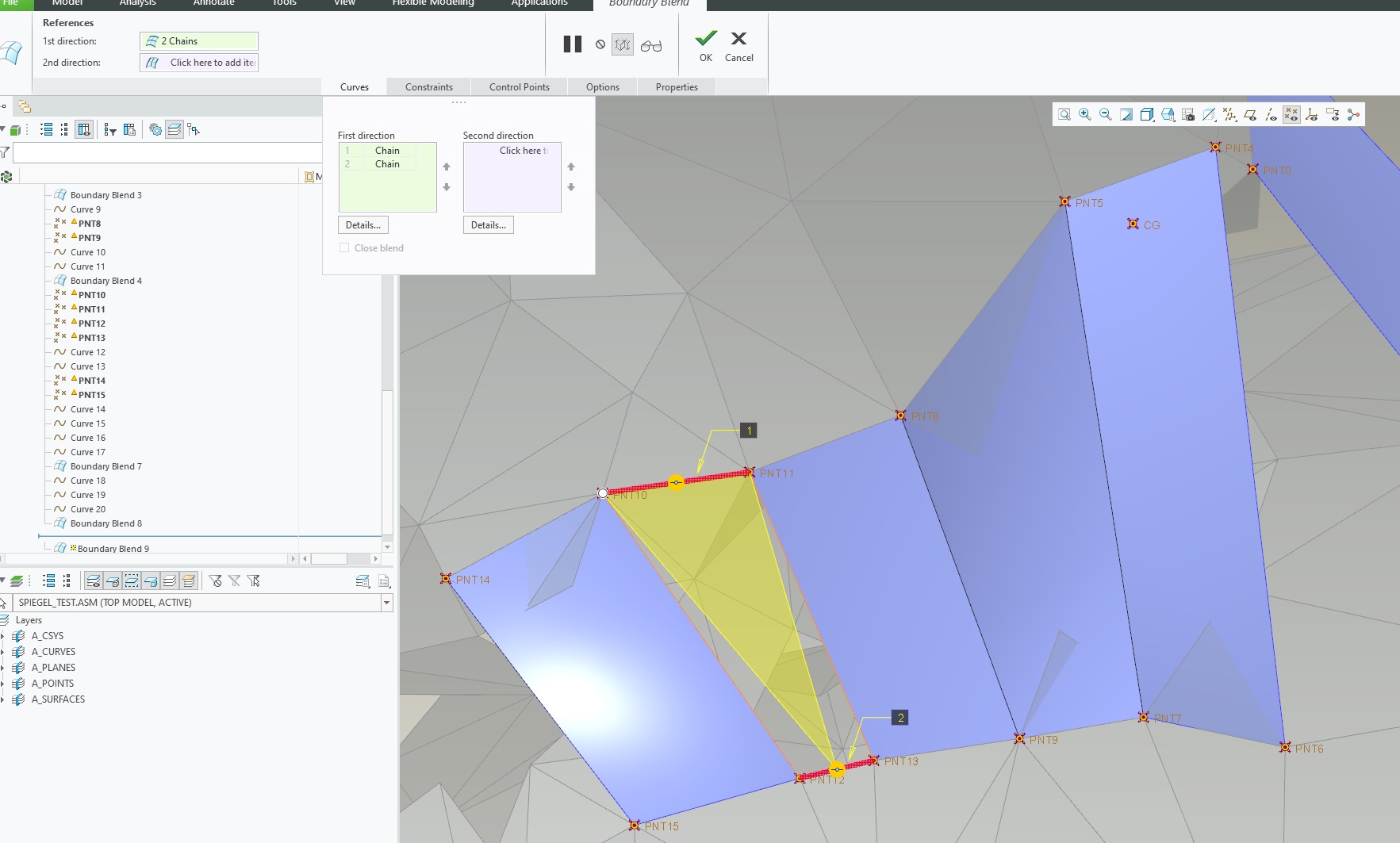Switch to the Constraints tab

pyautogui.click(x=428, y=87)
